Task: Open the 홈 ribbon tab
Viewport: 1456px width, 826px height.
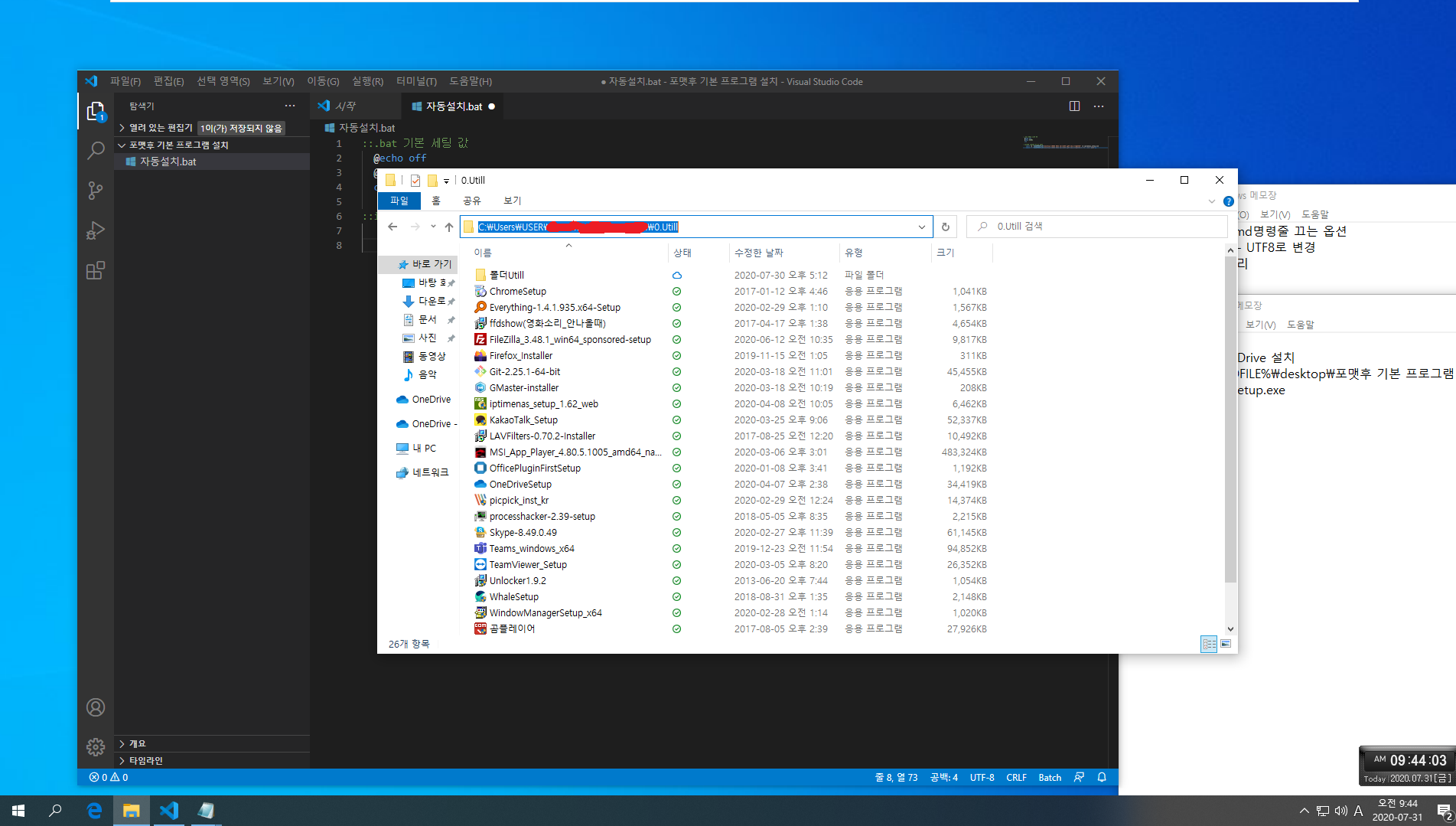Action: 436,201
